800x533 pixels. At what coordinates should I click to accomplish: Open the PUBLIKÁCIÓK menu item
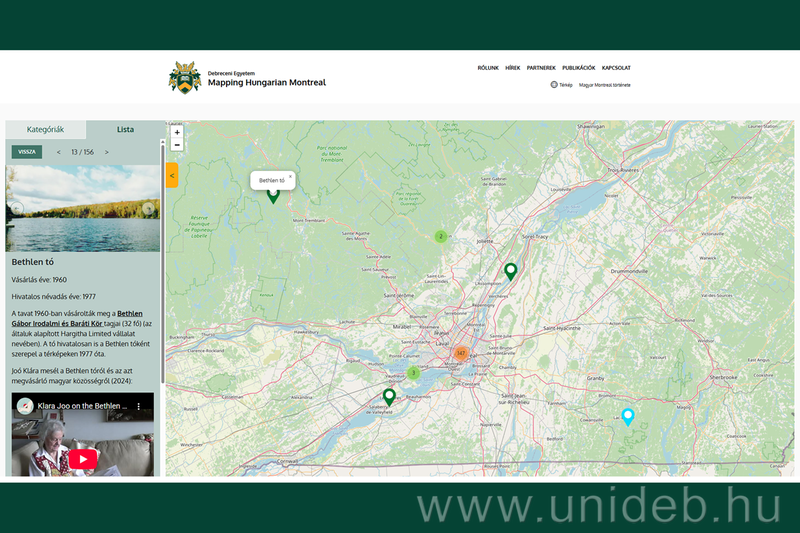click(x=578, y=68)
